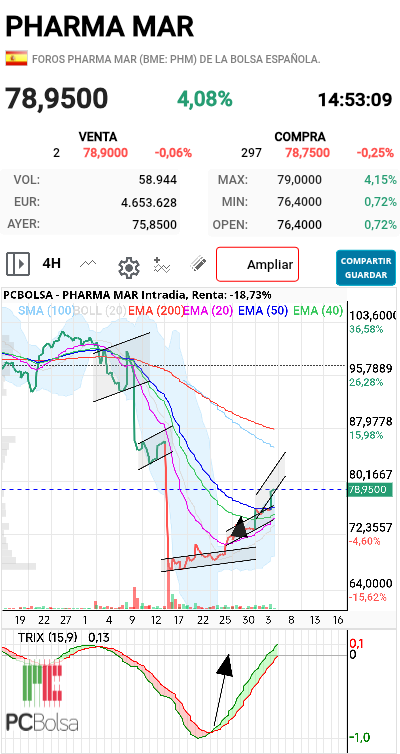The height and width of the screenshot is (754, 400).
Task: Click the 95,7889 axis price label
Action: (x=371, y=369)
